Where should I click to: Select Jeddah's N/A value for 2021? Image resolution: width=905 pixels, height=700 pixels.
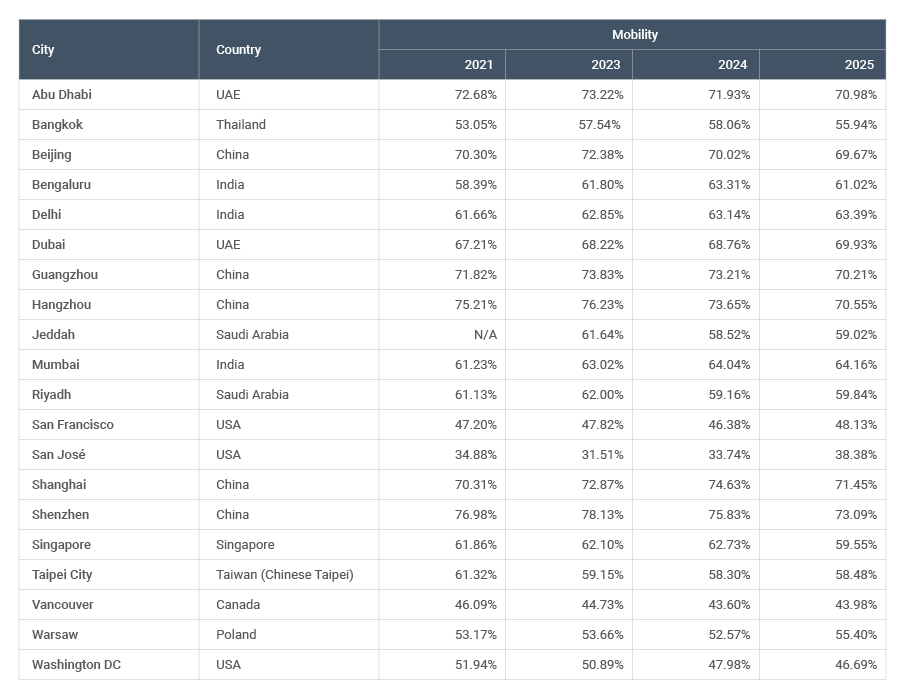(x=485, y=335)
